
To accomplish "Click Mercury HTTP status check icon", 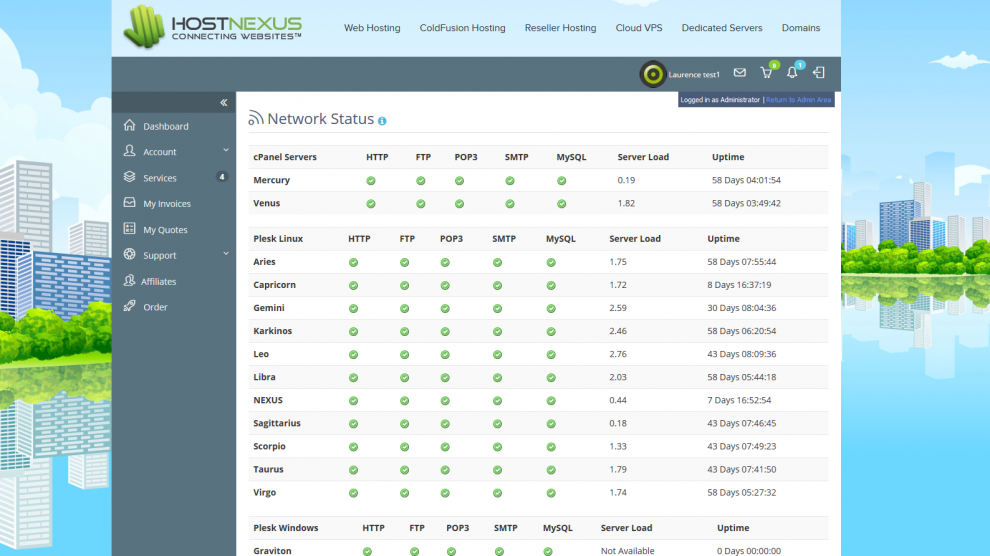I will (371, 181).
